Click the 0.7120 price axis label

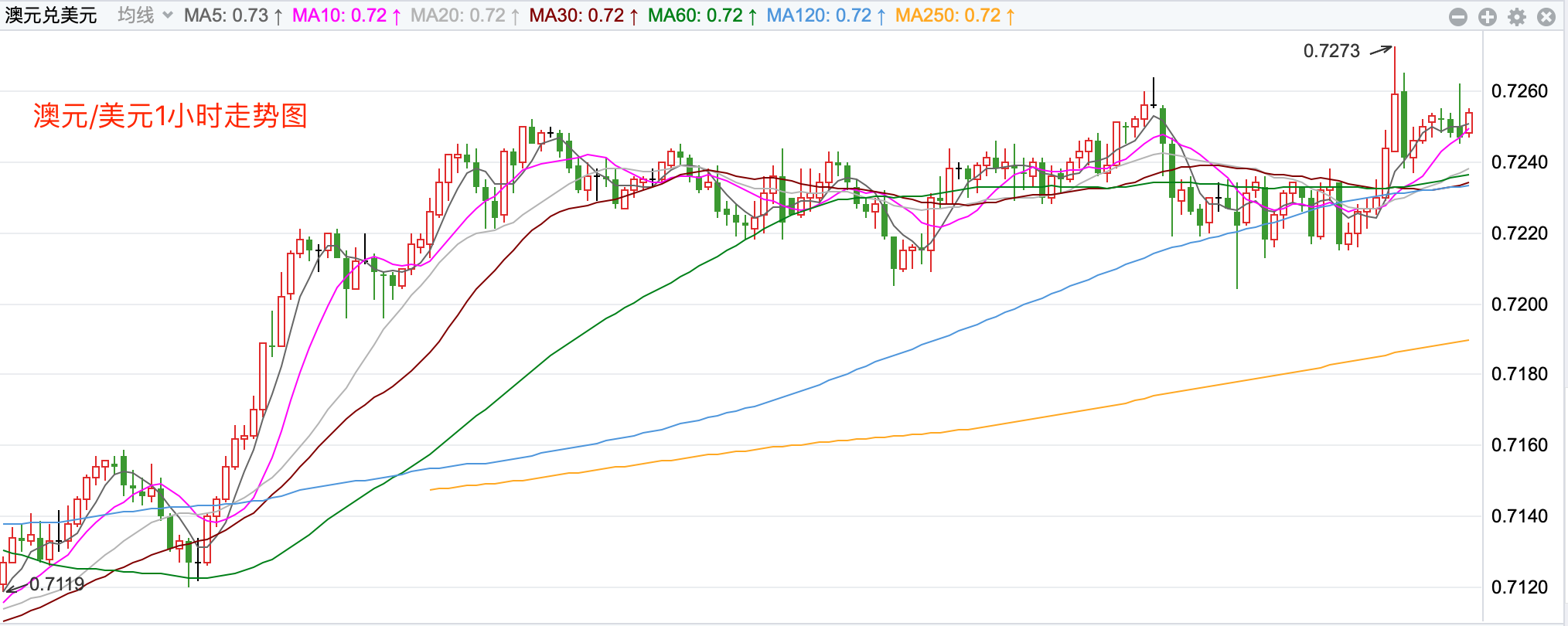(x=1519, y=587)
